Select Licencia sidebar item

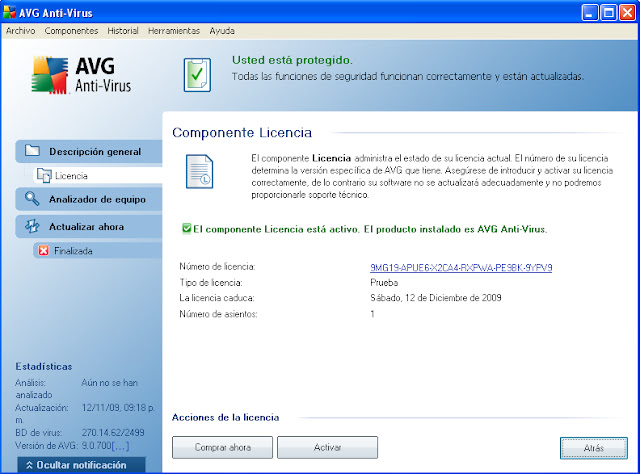point(98,176)
